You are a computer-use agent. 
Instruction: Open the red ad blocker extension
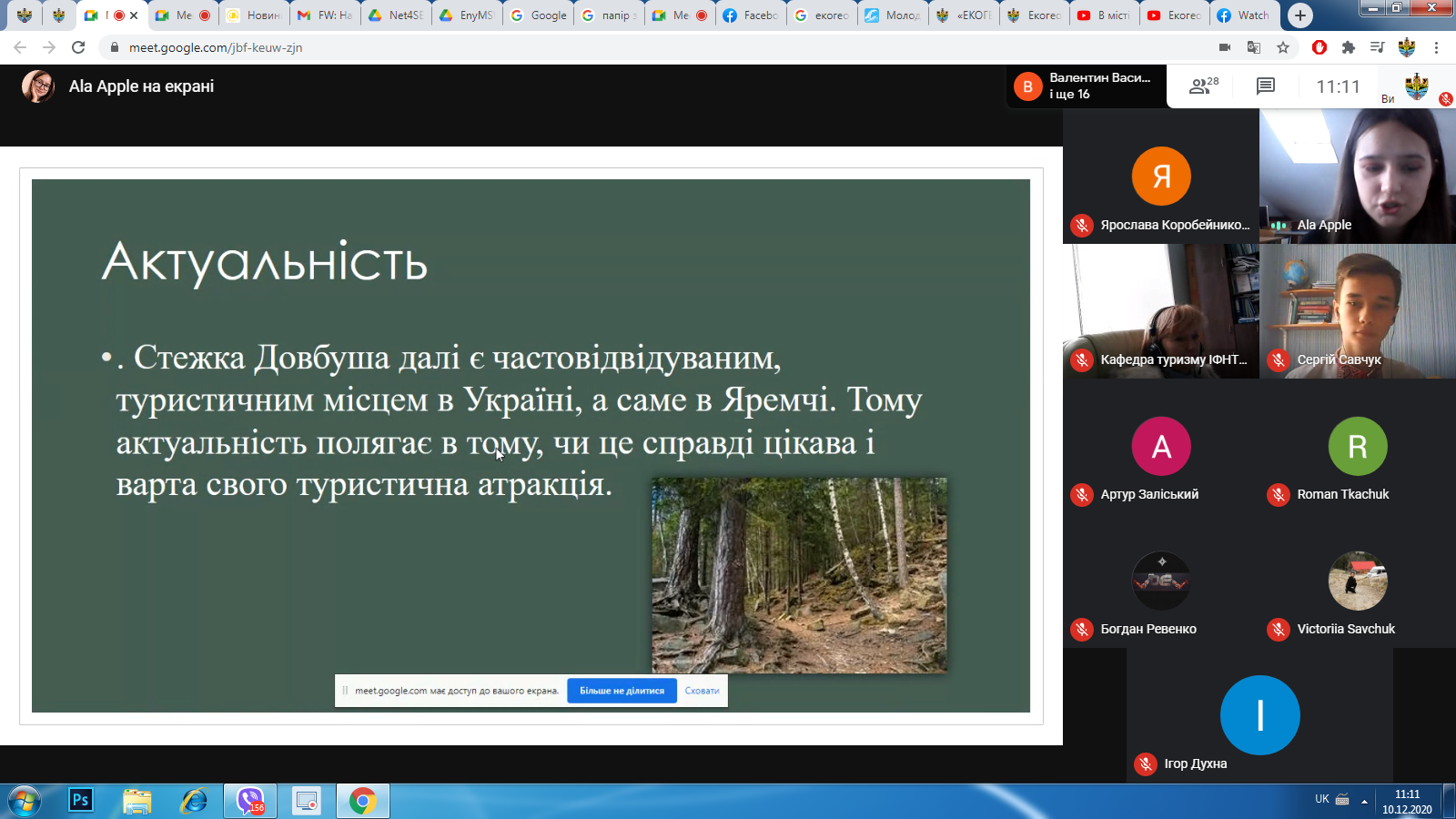1319,47
